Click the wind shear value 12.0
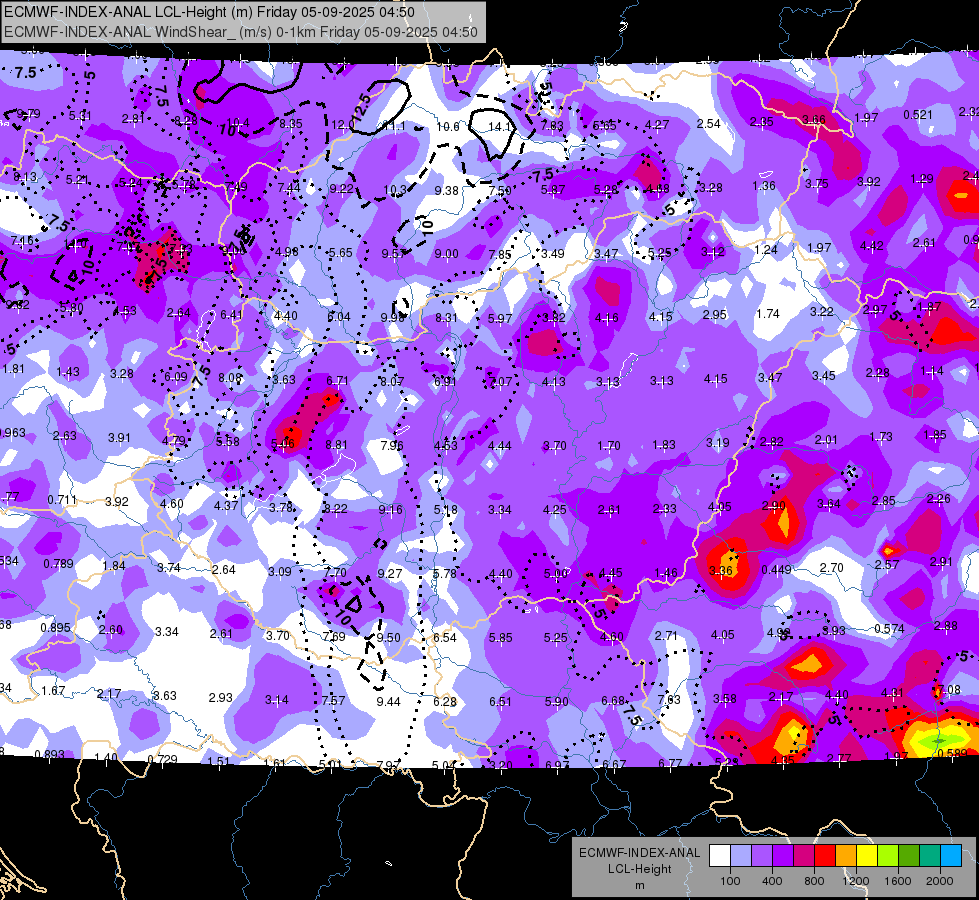This screenshot has height=900, width=979. pyautogui.click(x=342, y=126)
